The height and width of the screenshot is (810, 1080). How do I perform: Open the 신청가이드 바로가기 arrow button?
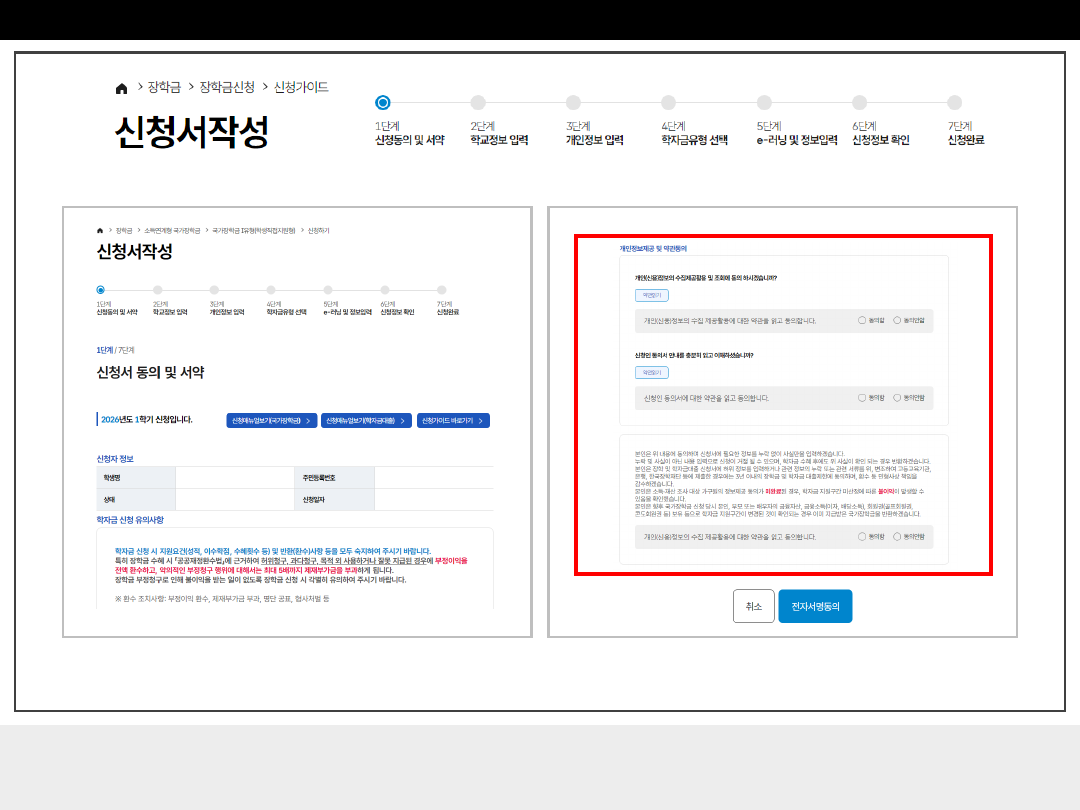453,421
